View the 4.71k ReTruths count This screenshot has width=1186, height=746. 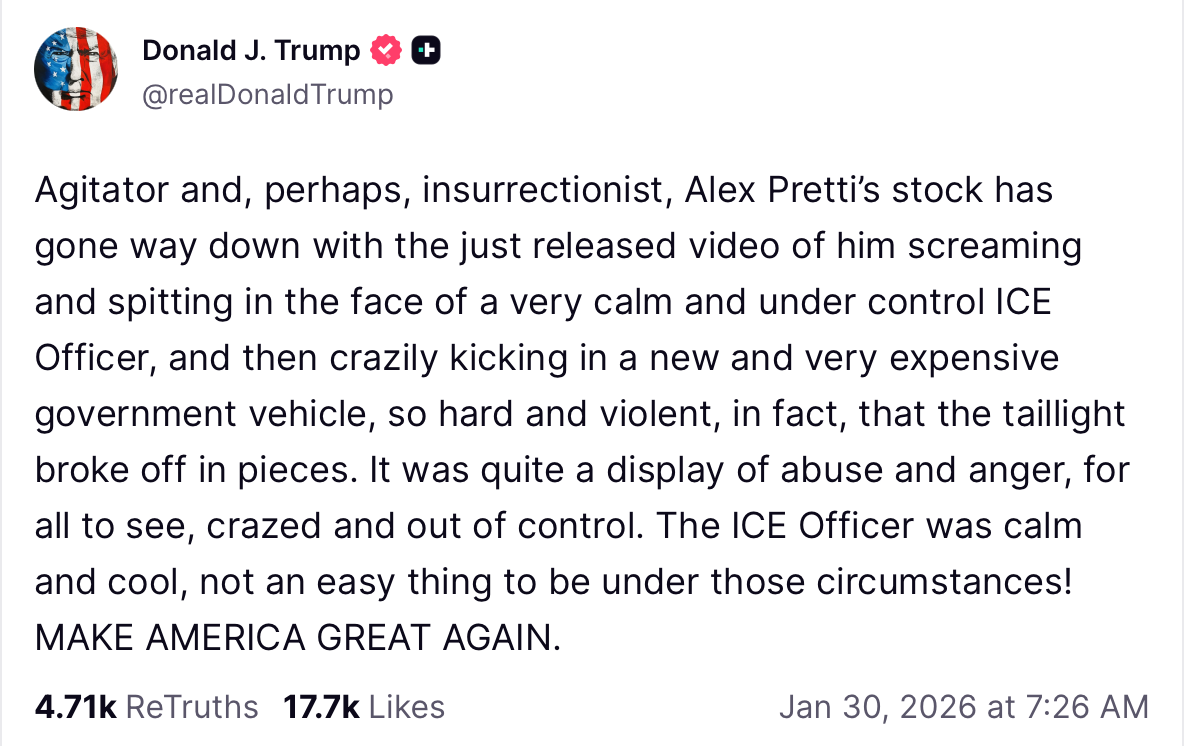click(76, 707)
